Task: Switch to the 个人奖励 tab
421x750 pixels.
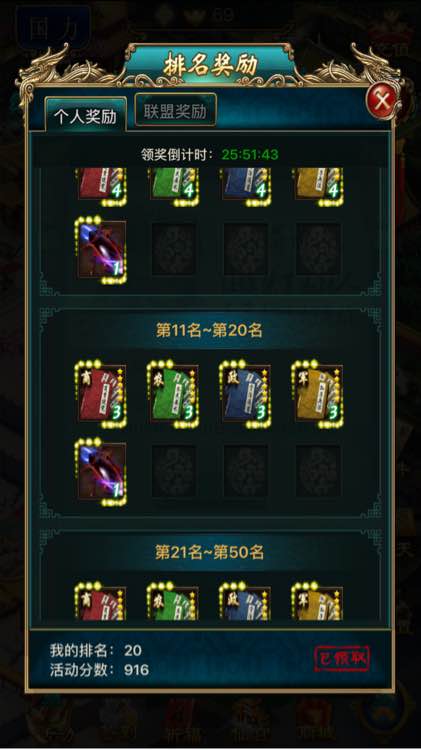Action: pyautogui.click(x=86, y=115)
